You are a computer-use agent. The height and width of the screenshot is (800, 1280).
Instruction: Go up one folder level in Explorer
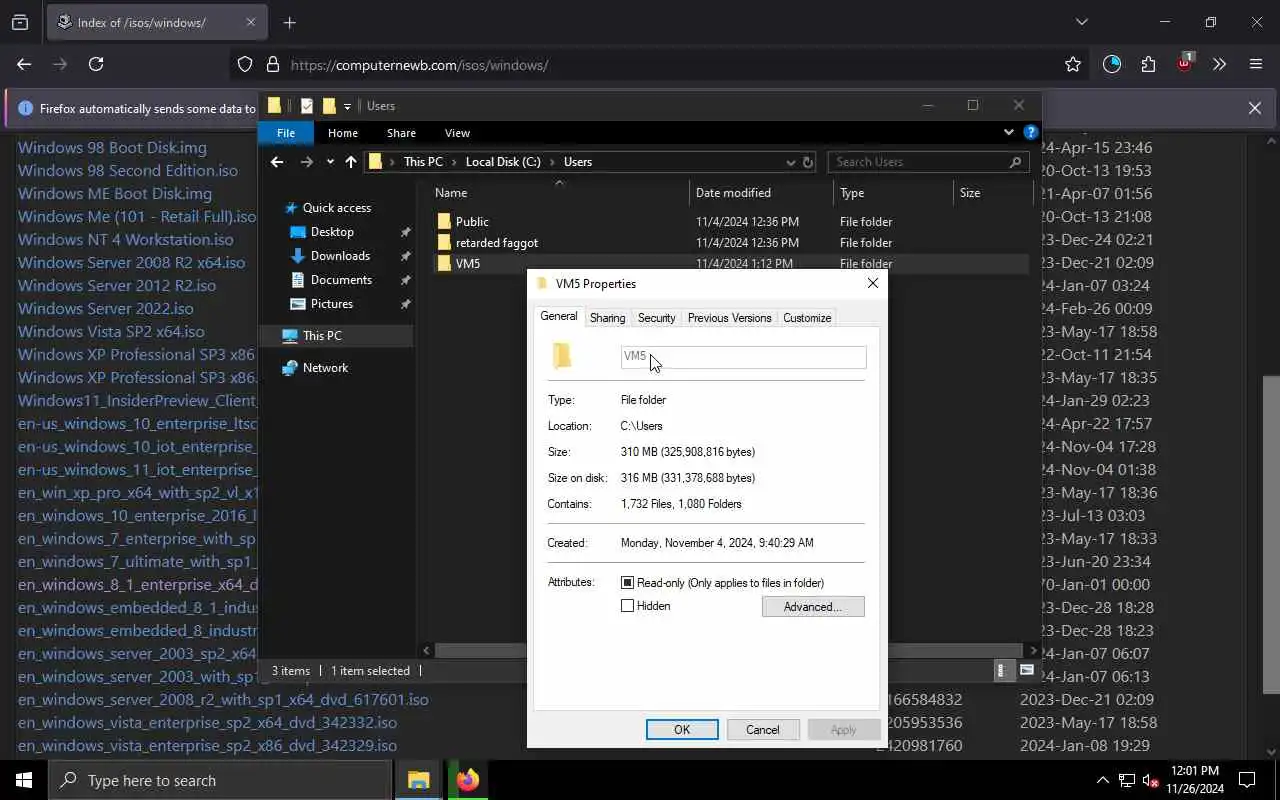351,162
